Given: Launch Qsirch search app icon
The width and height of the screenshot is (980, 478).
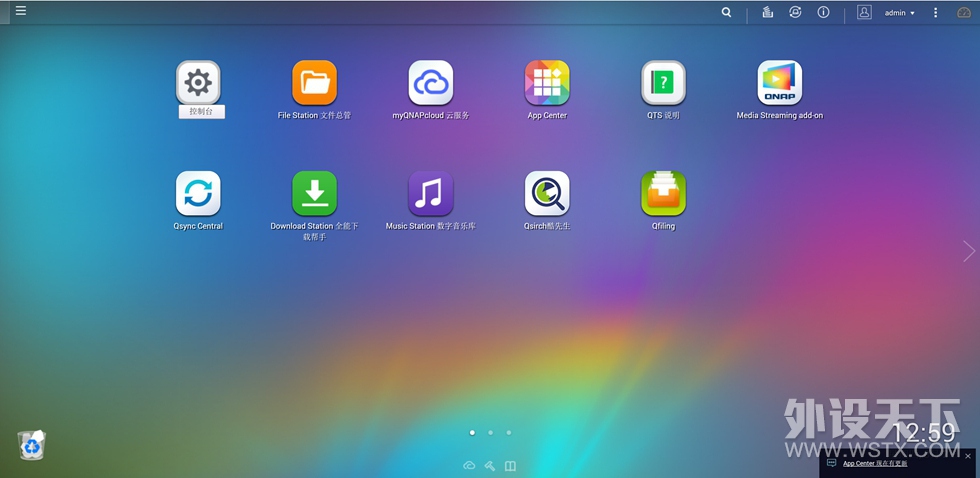Looking at the screenshot, I should click(547, 193).
